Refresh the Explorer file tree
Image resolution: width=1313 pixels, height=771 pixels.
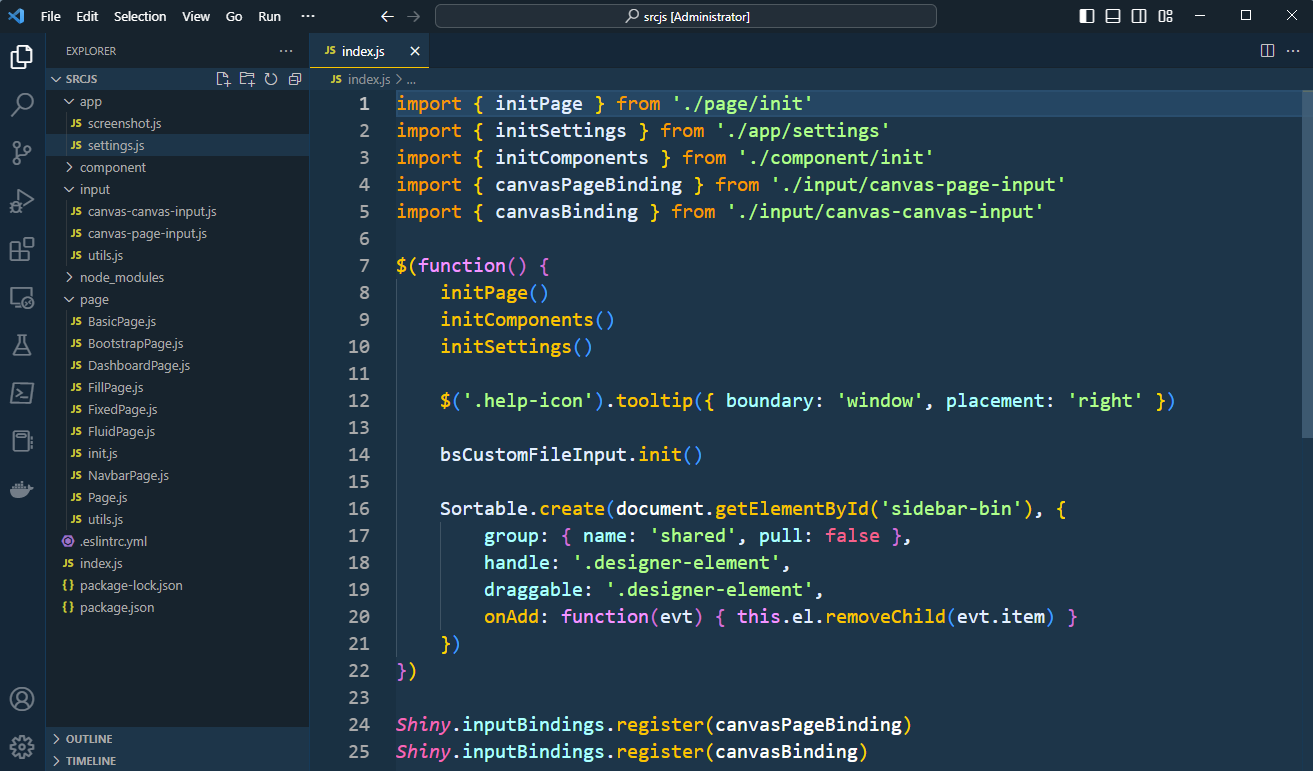271,79
